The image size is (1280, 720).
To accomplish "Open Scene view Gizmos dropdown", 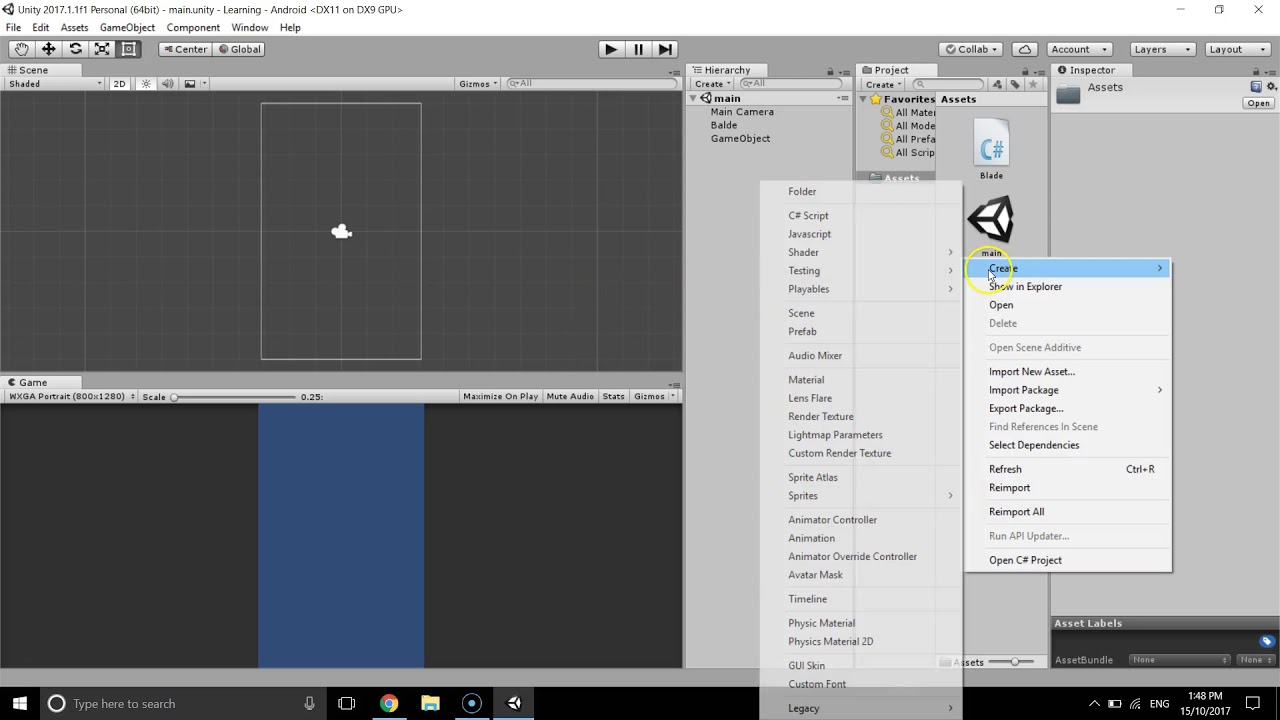I will tap(478, 84).
